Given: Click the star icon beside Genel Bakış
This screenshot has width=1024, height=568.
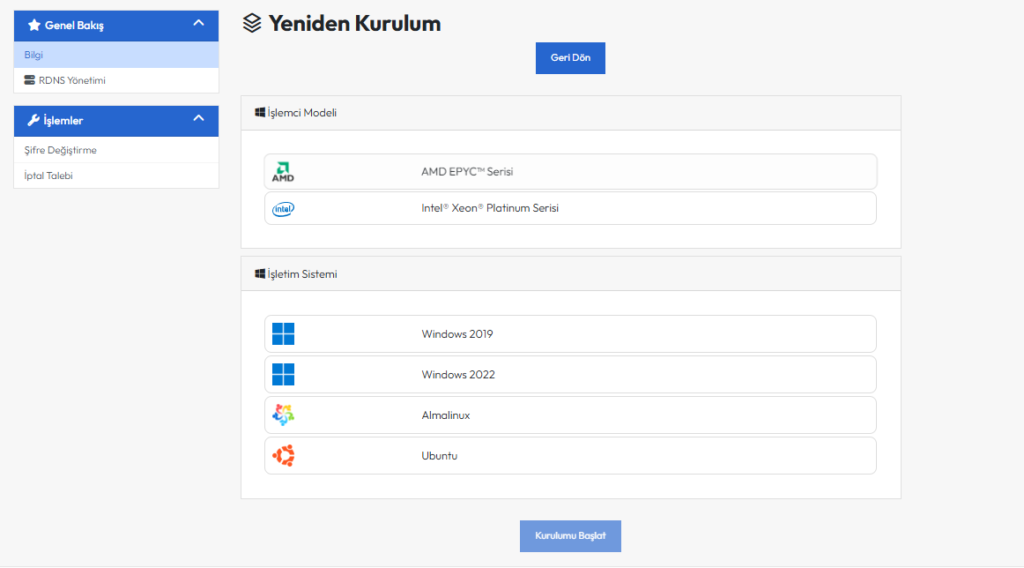Looking at the screenshot, I should coord(34,25).
